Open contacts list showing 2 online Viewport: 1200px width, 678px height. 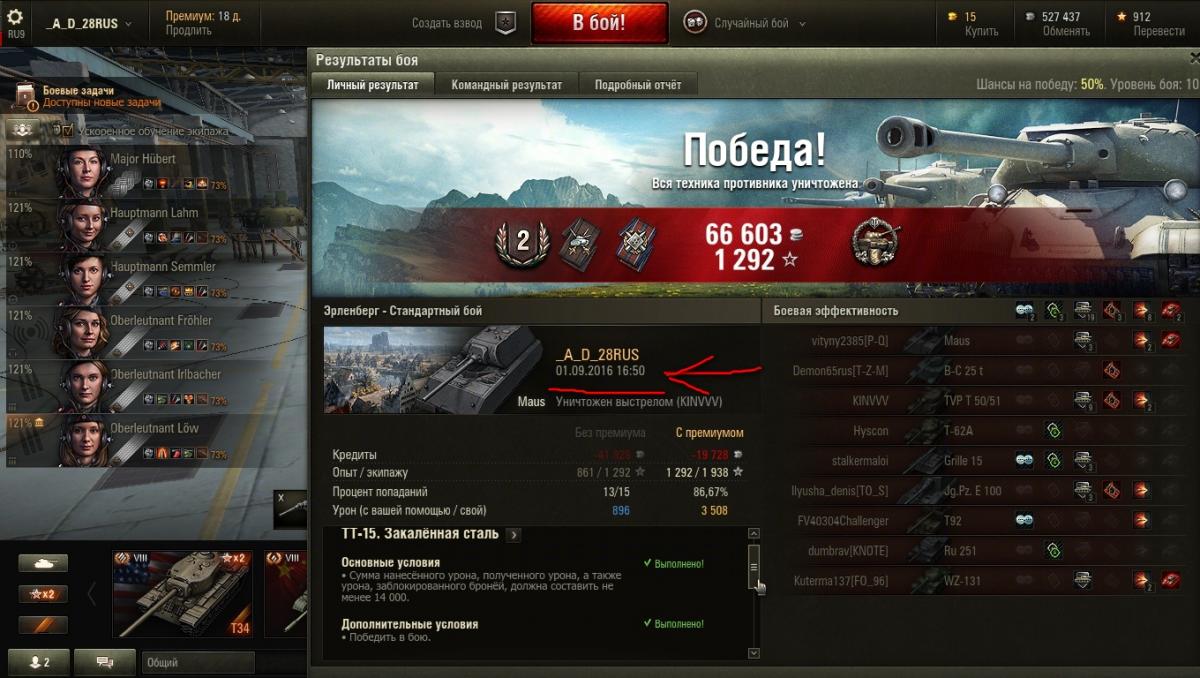coord(39,662)
